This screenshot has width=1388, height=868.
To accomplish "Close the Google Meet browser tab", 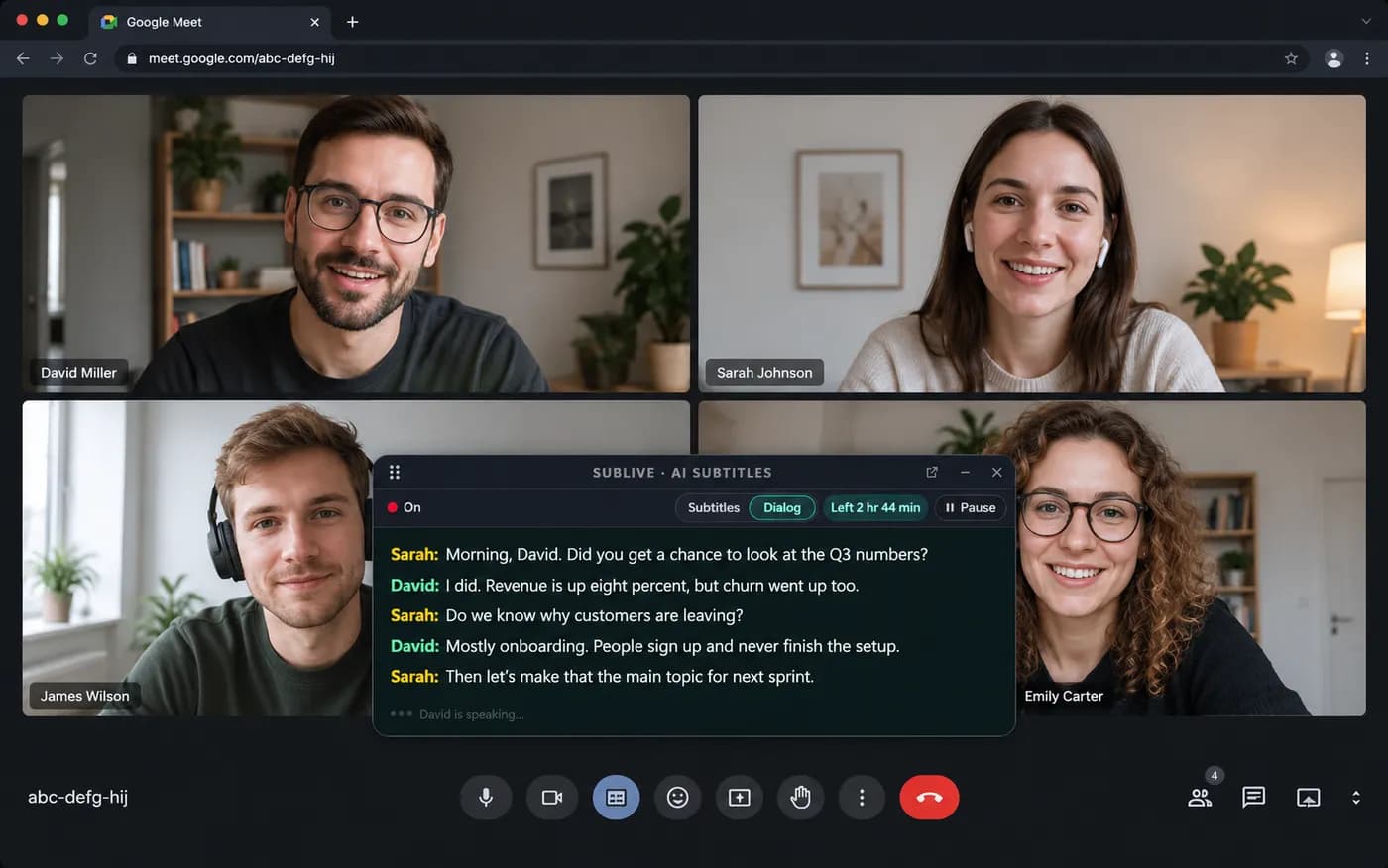I will pyautogui.click(x=315, y=22).
